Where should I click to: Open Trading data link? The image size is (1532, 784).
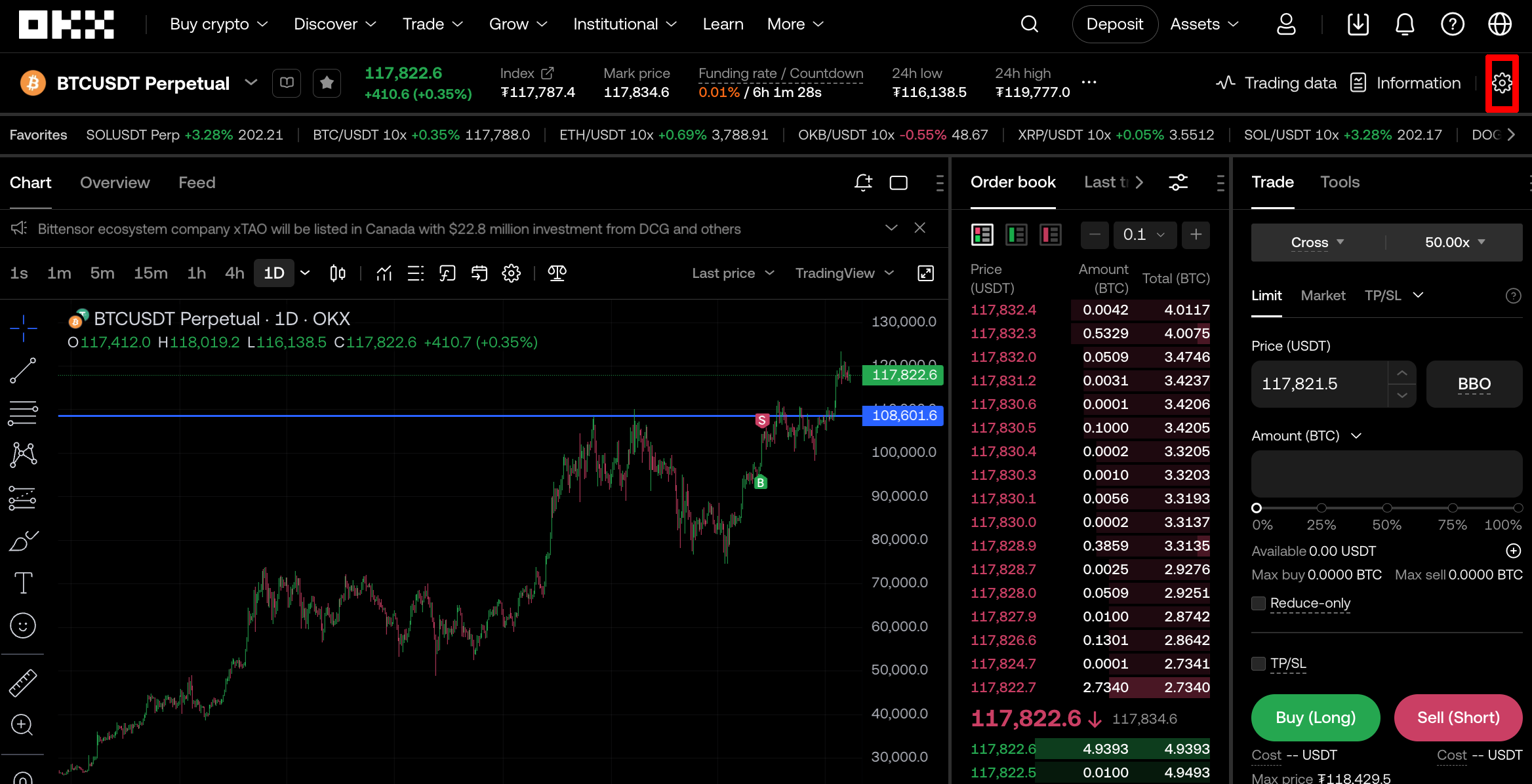[x=1276, y=83]
